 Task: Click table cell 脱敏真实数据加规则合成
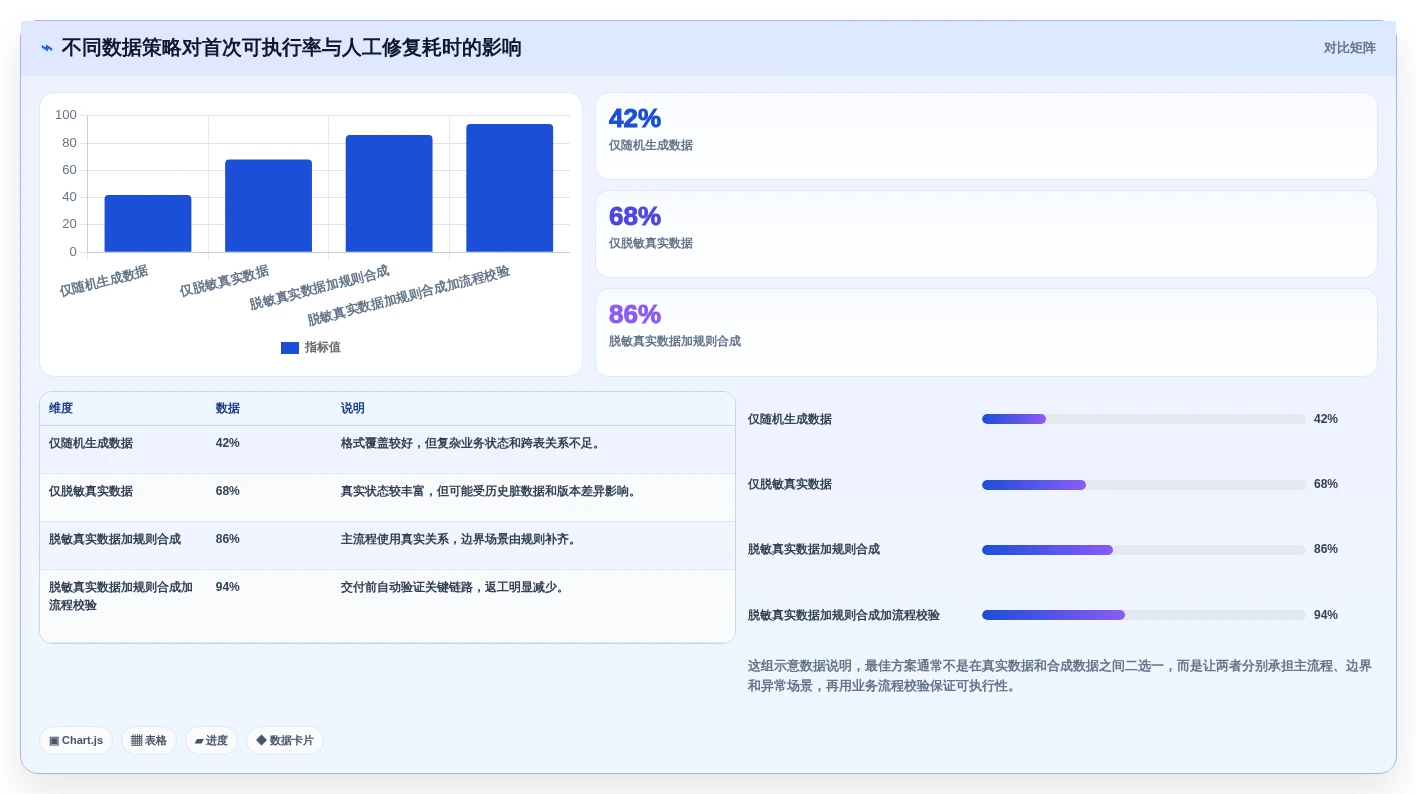coord(115,539)
